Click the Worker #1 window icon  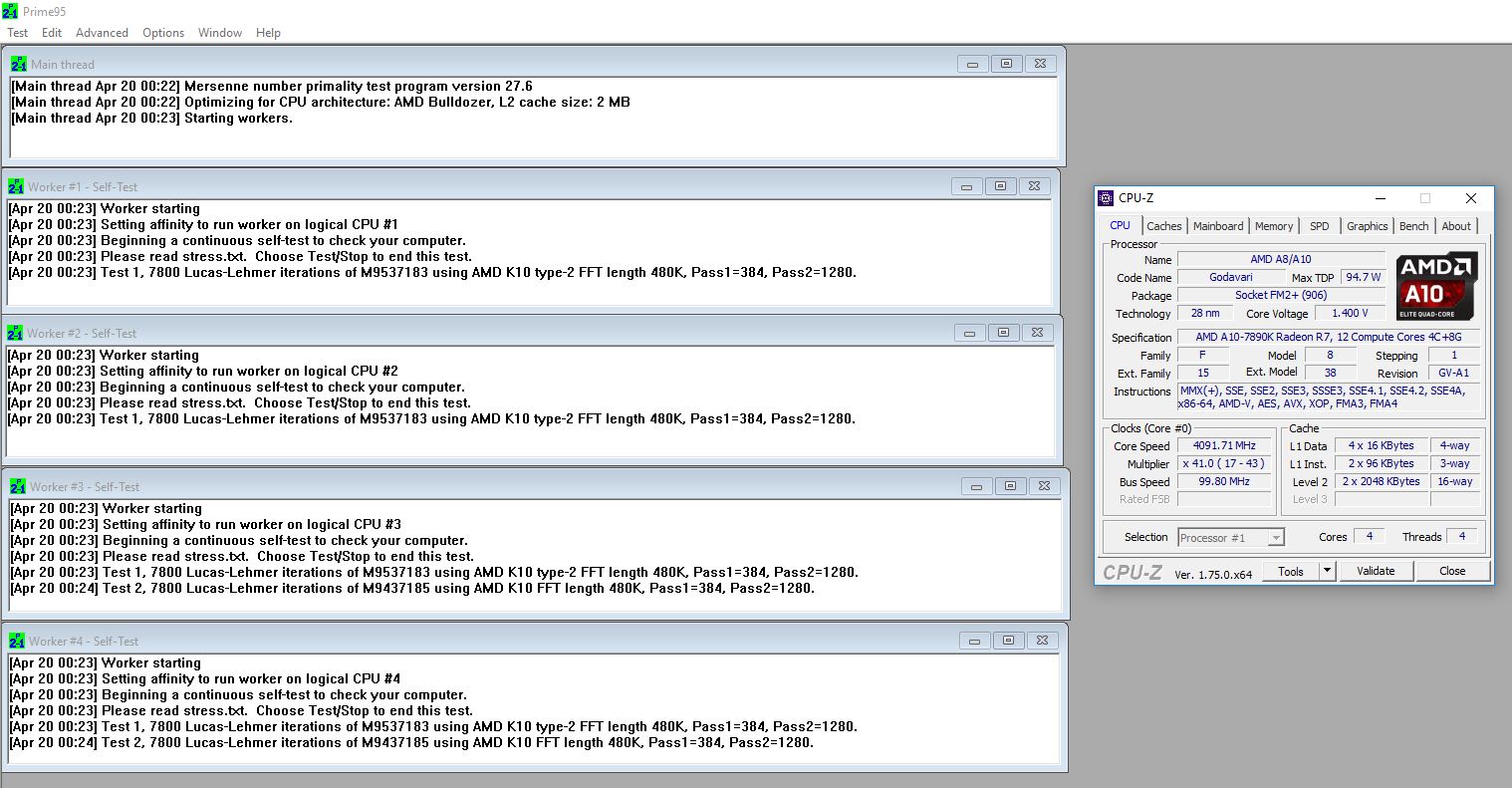tap(16, 186)
